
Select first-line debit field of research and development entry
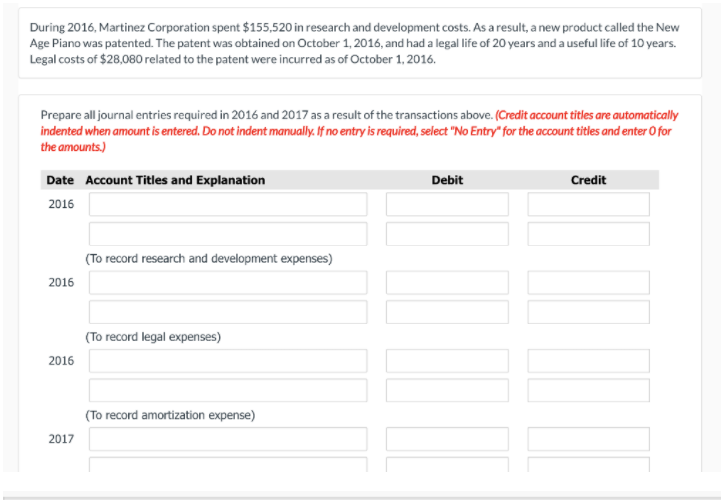pos(447,204)
